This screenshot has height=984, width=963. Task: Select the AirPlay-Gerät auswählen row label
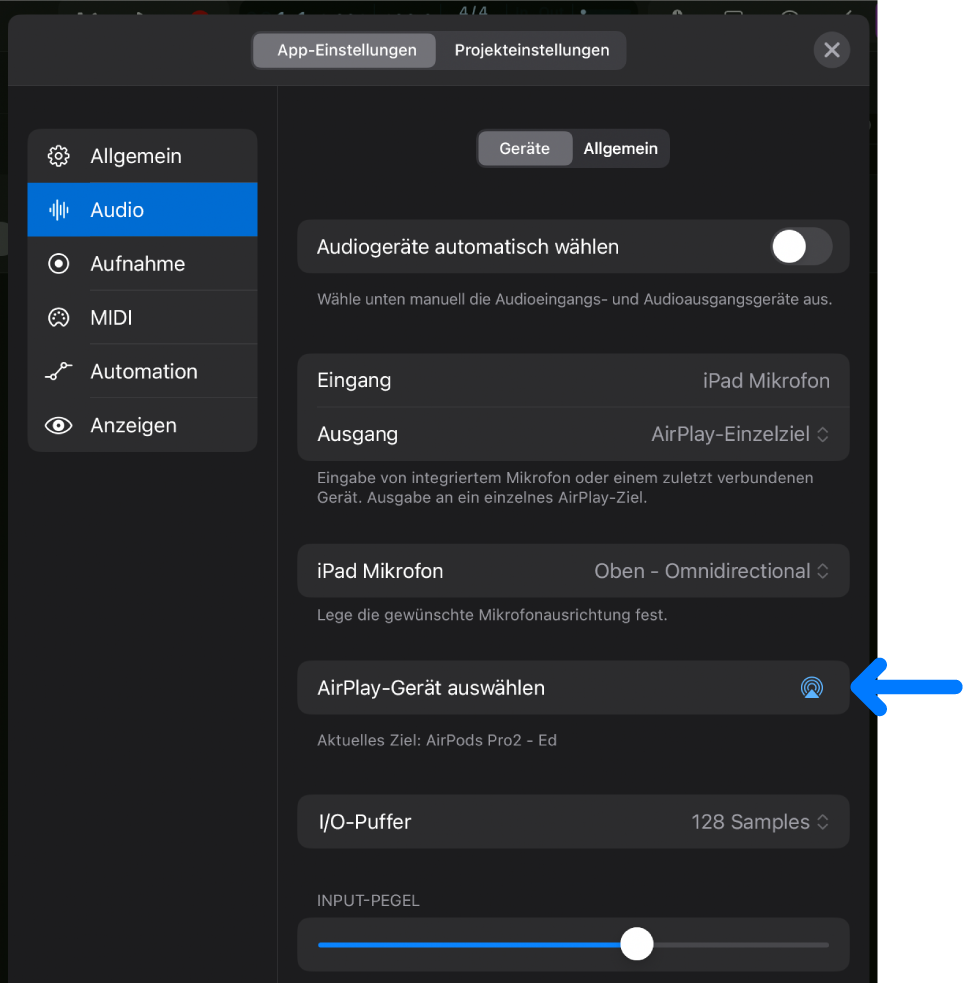point(431,688)
